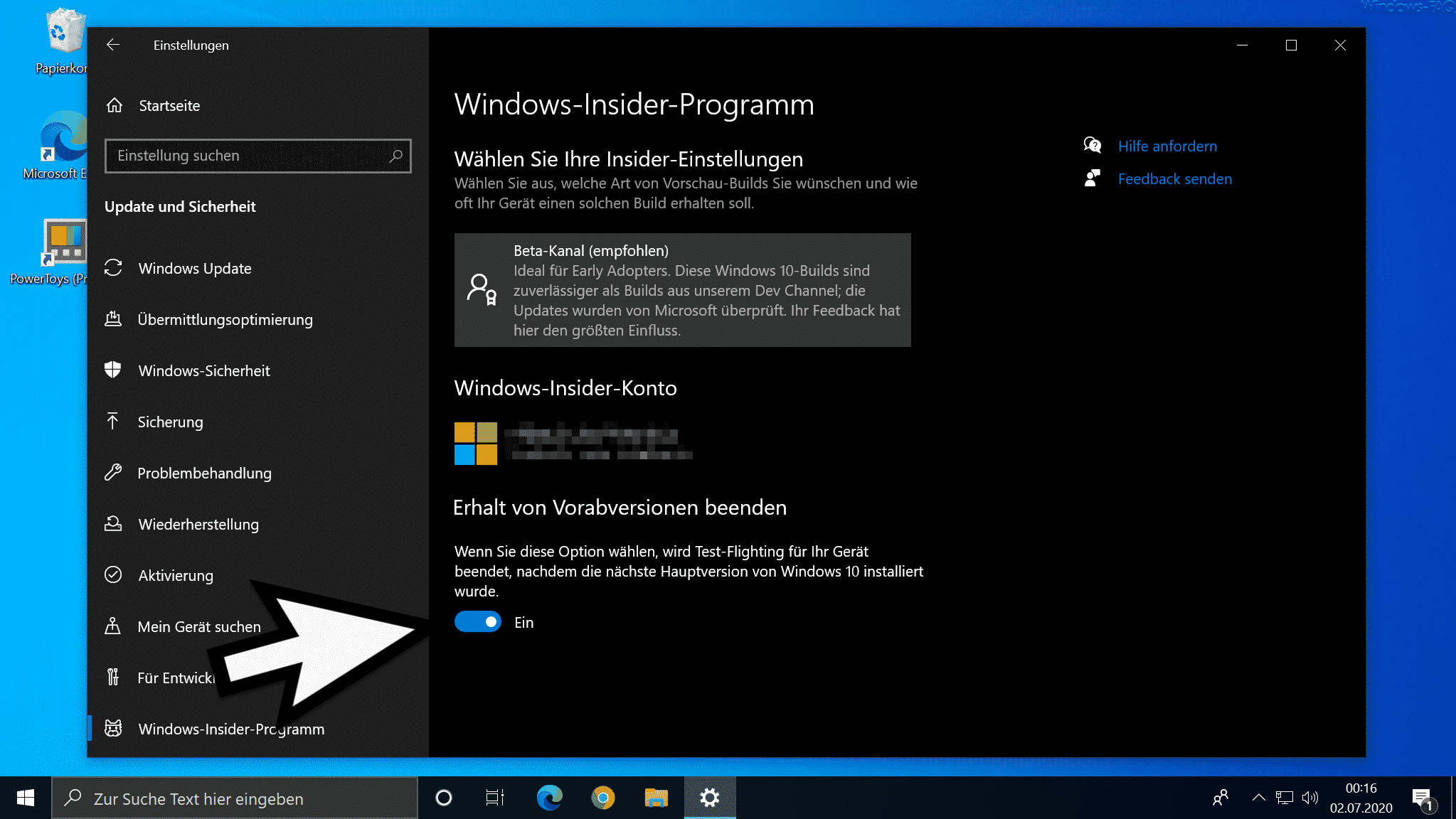The height and width of the screenshot is (819, 1456).
Task: Select the Windows-Sicherheit shield icon
Action: coord(113,370)
